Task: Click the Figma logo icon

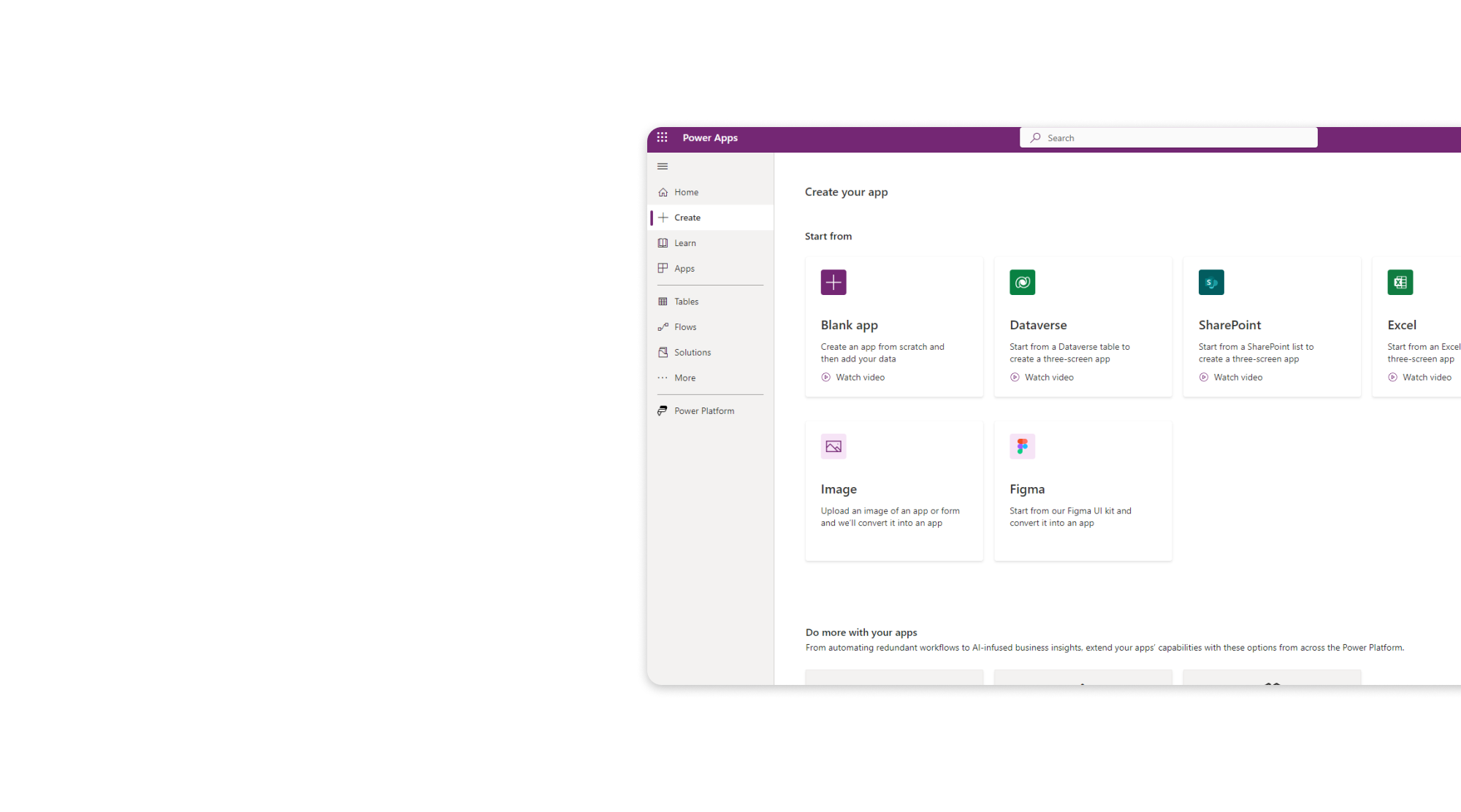Action: [1023, 446]
